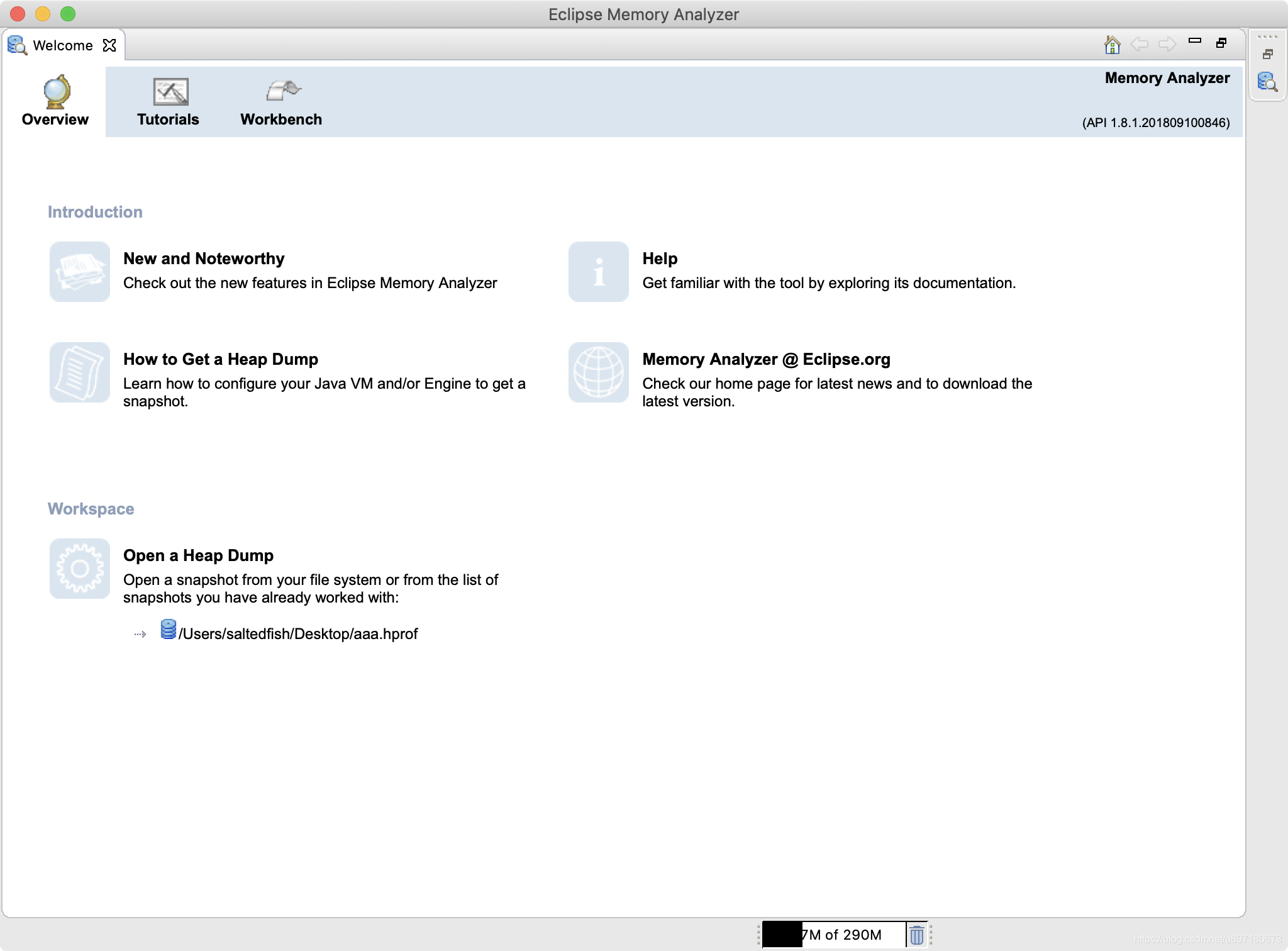Click the Home icon in Welcome toolbar
The image size is (1288, 951).
click(1112, 44)
